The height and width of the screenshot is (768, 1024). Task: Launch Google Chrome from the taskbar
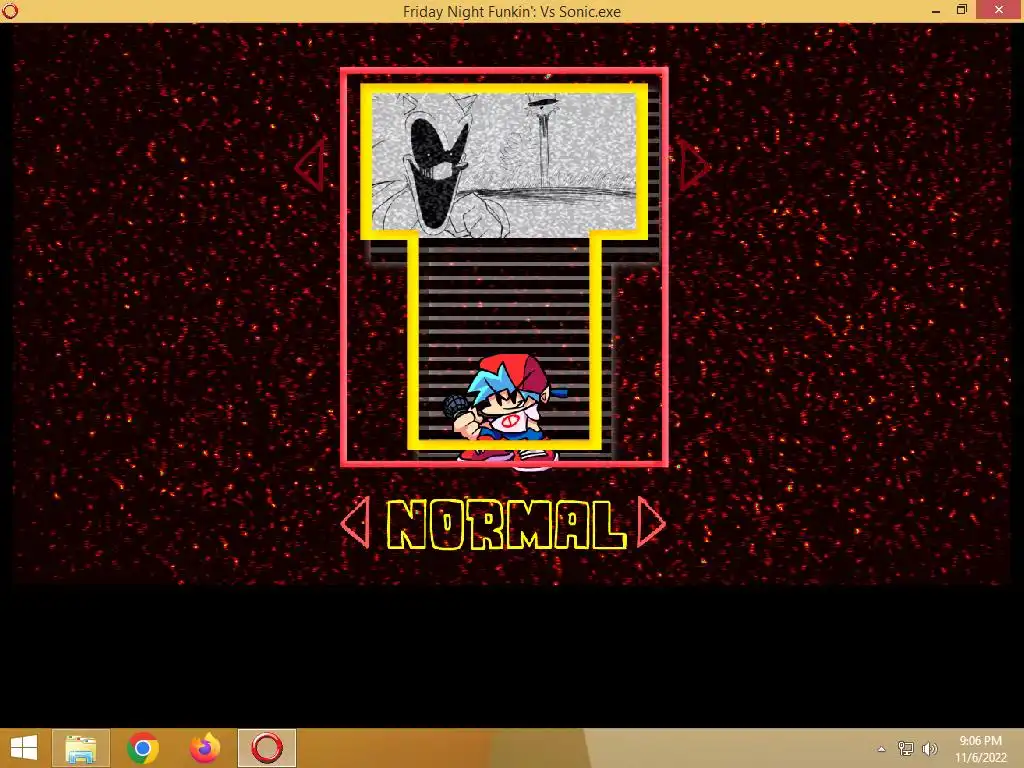(142, 748)
